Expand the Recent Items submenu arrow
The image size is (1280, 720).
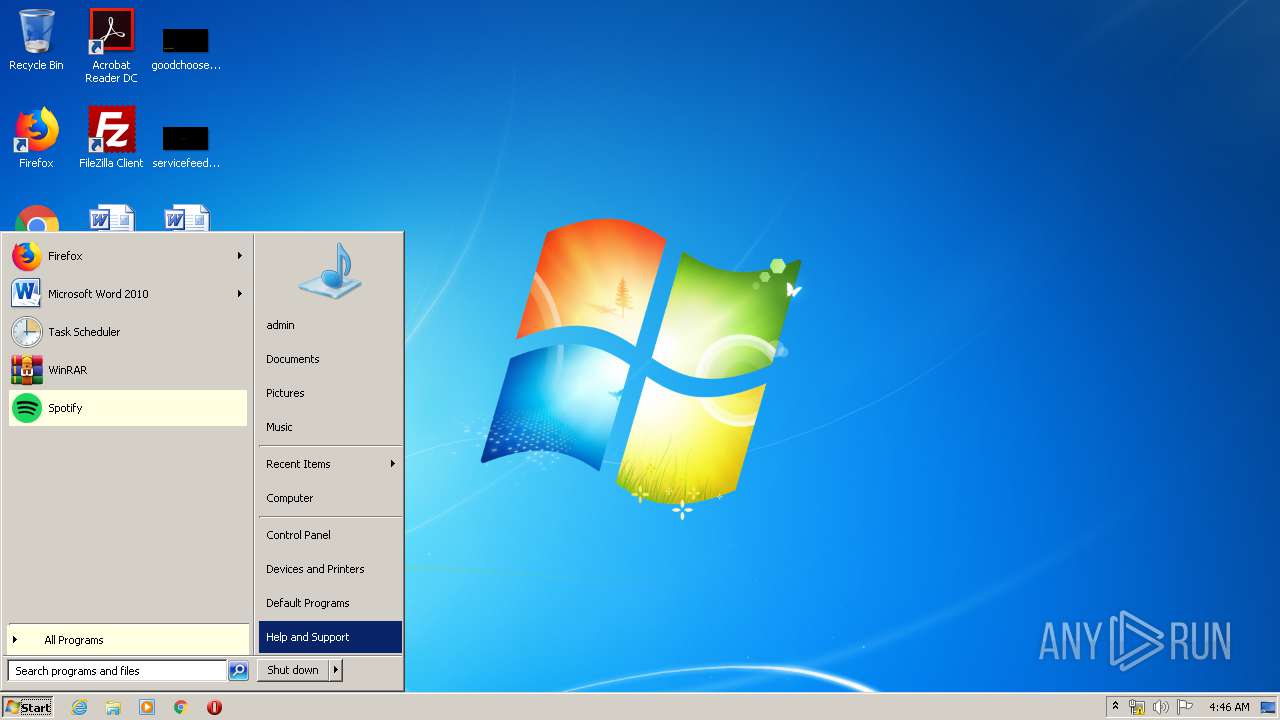(x=393, y=464)
